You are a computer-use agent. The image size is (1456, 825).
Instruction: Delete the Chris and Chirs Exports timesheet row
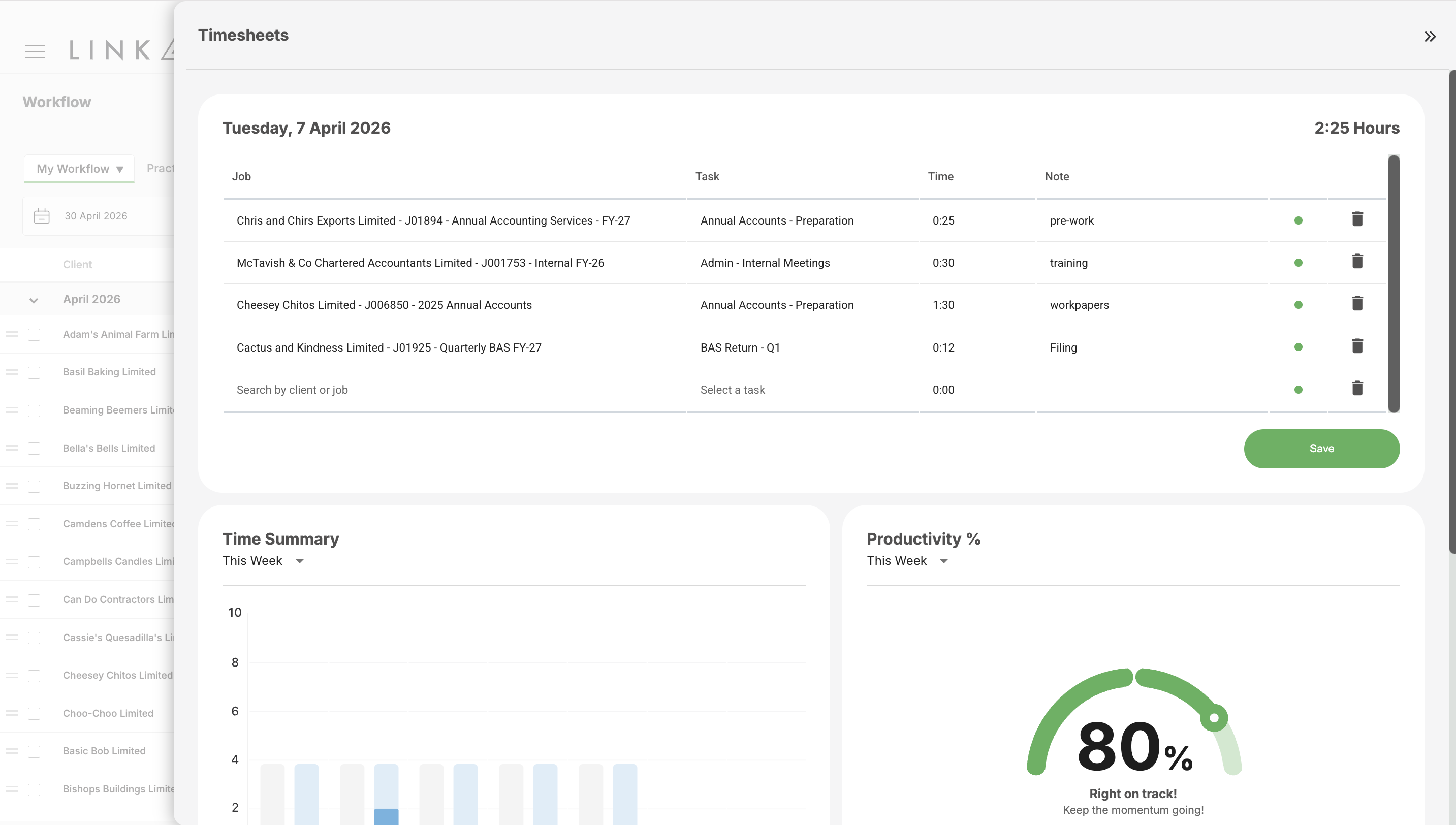1357,219
